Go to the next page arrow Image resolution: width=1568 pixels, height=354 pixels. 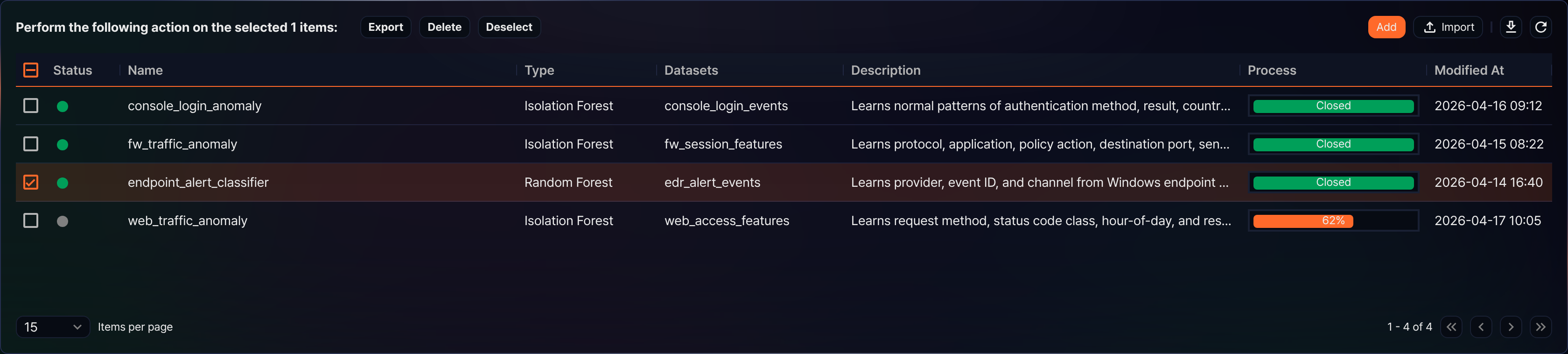(x=1511, y=327)
